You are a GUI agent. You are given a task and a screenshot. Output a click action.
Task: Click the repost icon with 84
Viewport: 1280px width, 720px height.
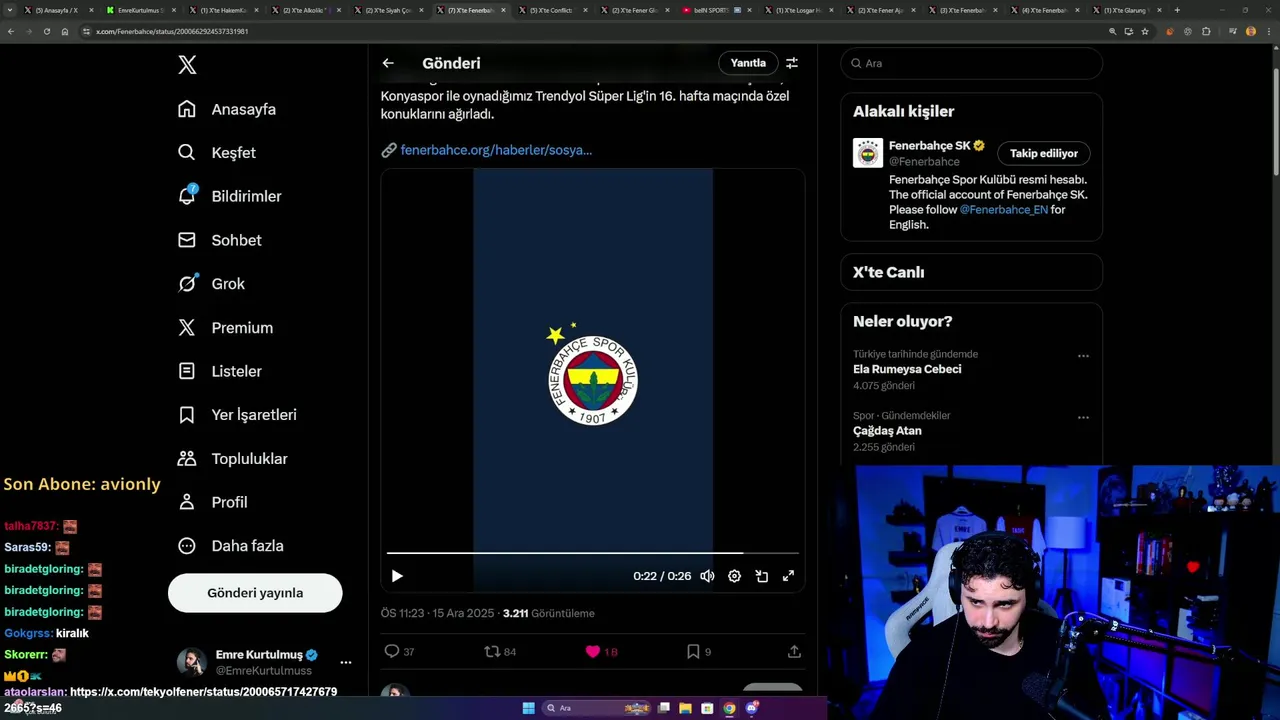[492, 651]
